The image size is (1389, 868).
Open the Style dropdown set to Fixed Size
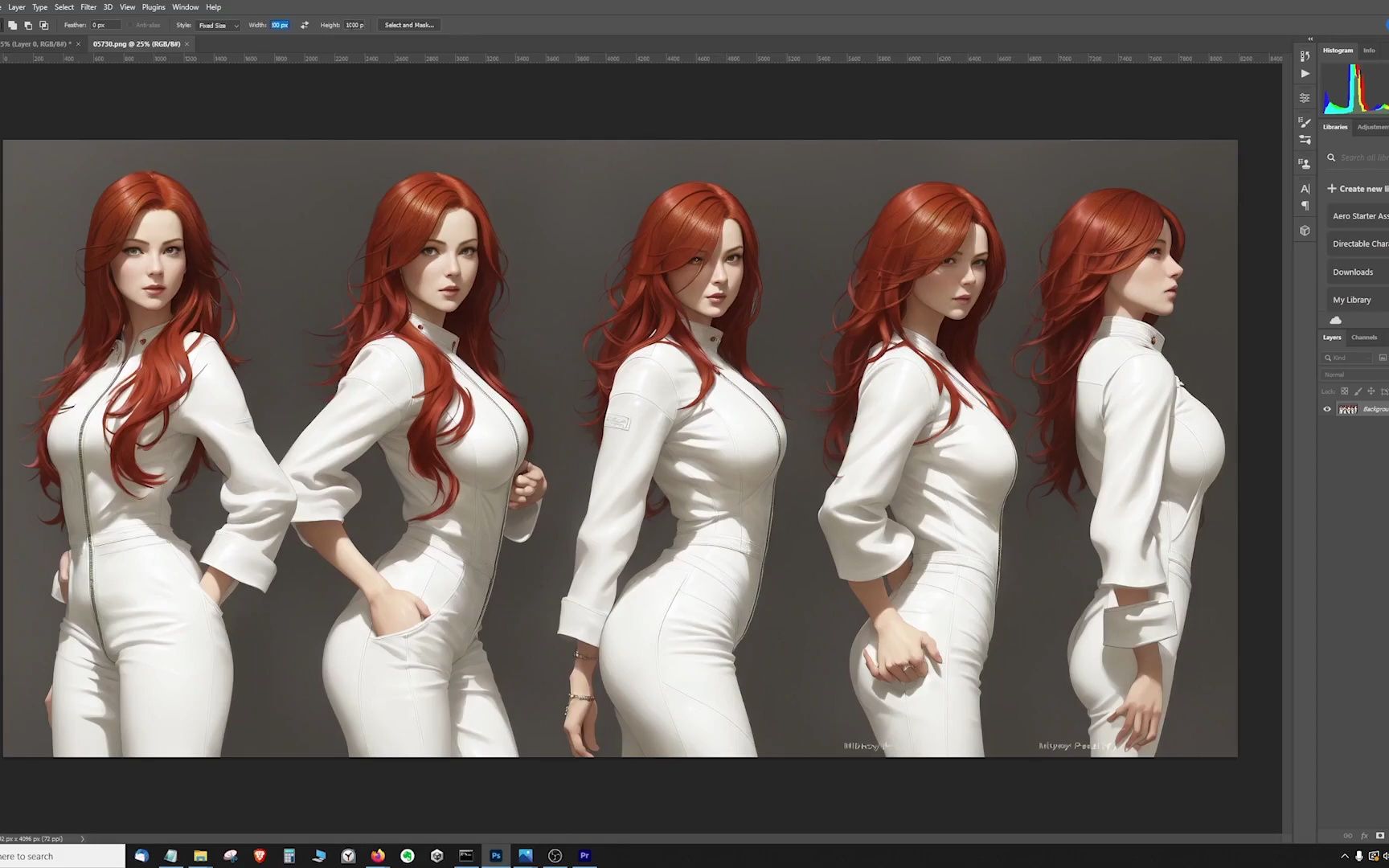[219, 26]
